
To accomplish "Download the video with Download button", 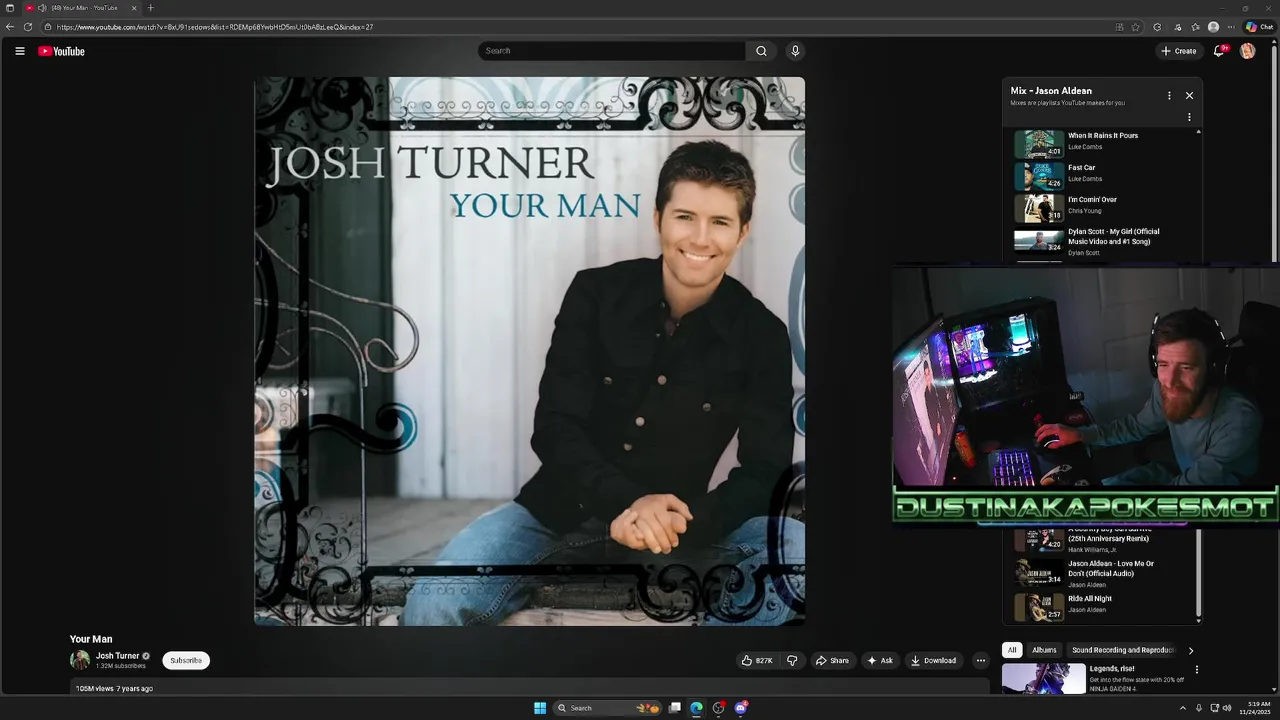I will (933, 660).
